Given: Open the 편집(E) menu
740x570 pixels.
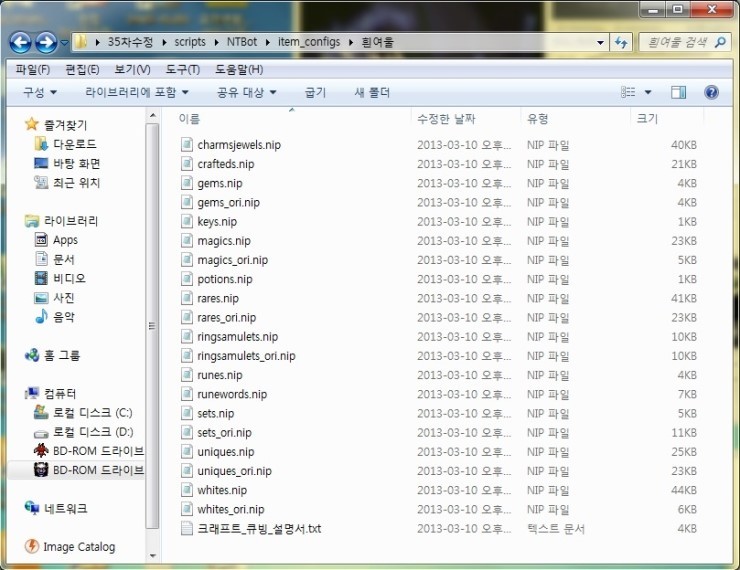Looking at the screenshot, I should (82, 70).
